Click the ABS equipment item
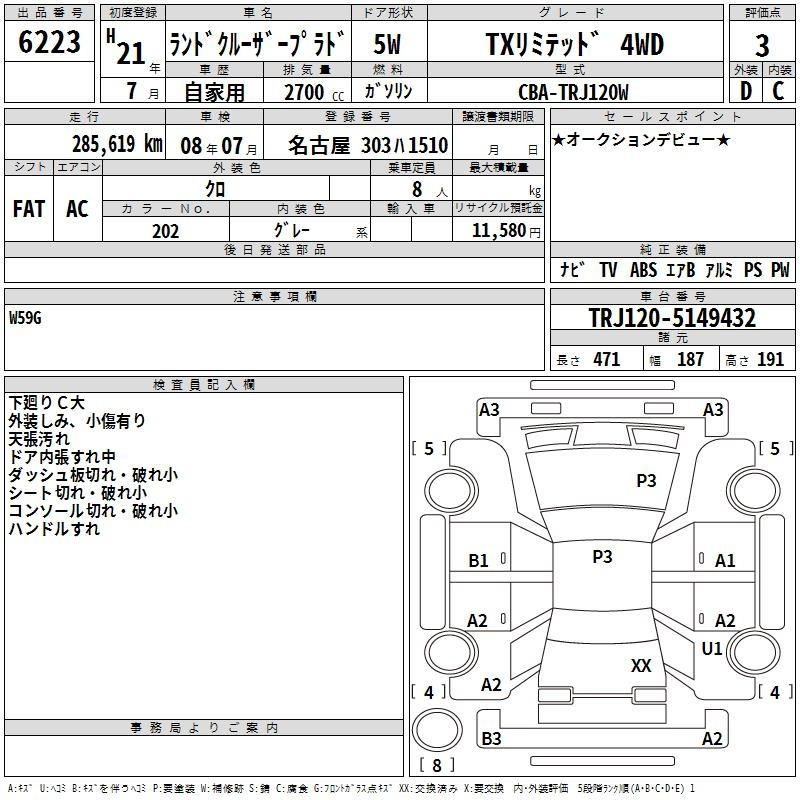Image resolution: width=800 pixels, height=800 pixels. (x=643, y=269)
